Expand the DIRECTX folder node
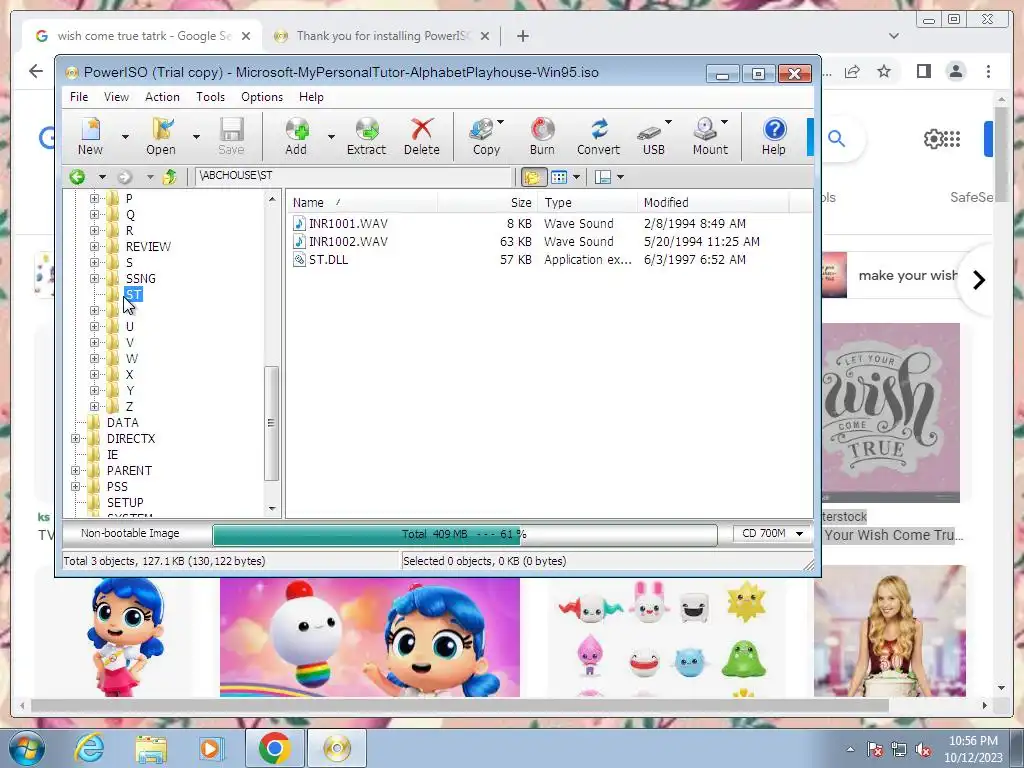 [x=76, y=438]
